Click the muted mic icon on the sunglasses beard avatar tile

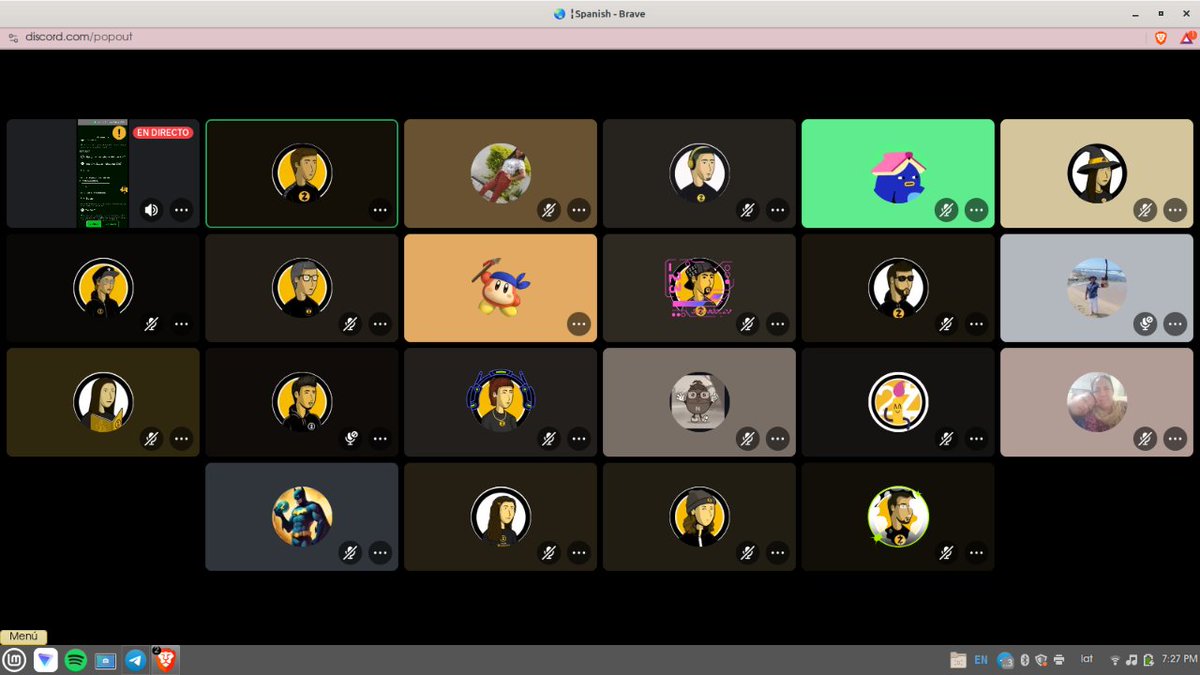pos(946,324)
